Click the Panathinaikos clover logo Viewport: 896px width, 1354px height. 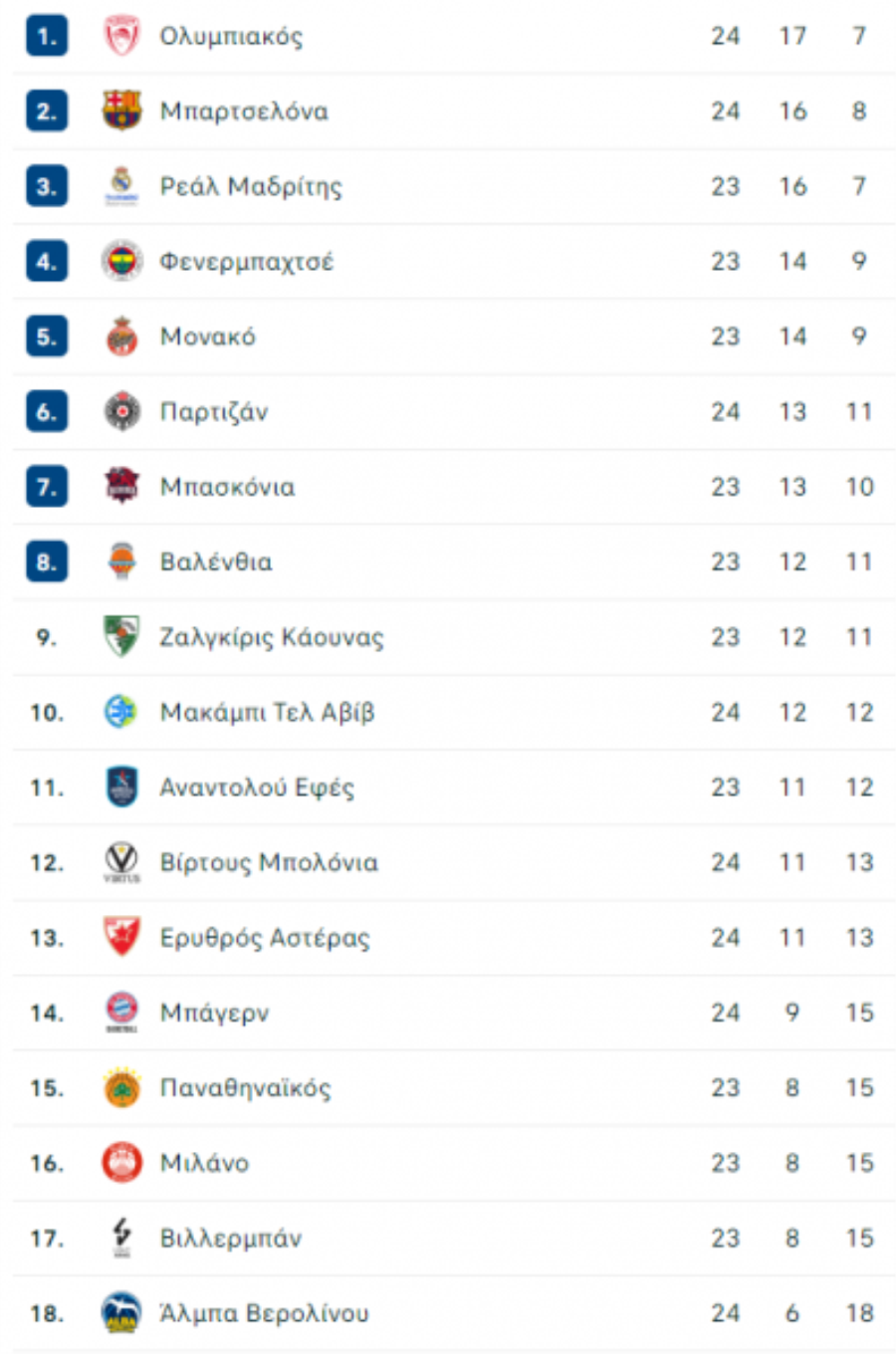pos(121,1088)
